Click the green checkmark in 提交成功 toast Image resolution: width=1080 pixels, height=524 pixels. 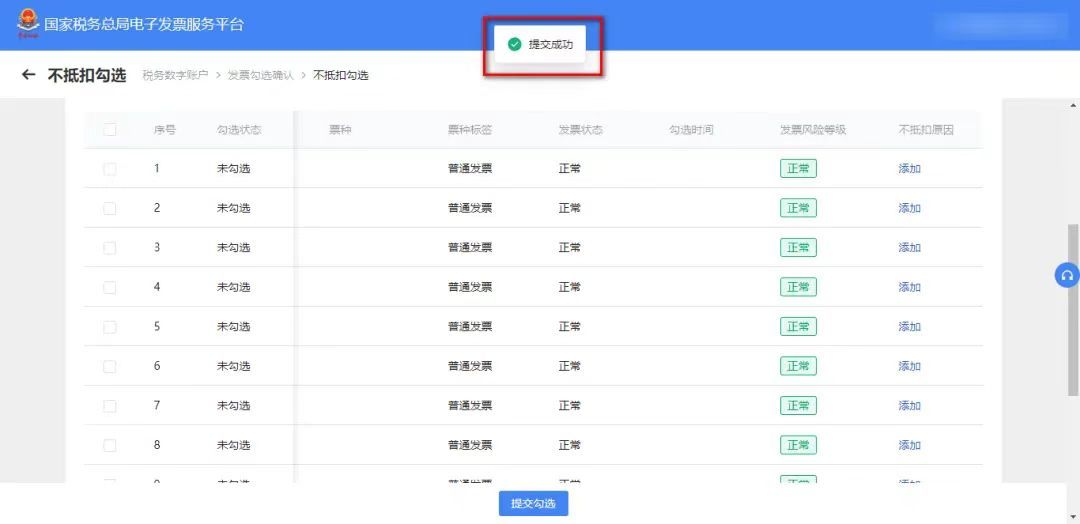point(514,44)
